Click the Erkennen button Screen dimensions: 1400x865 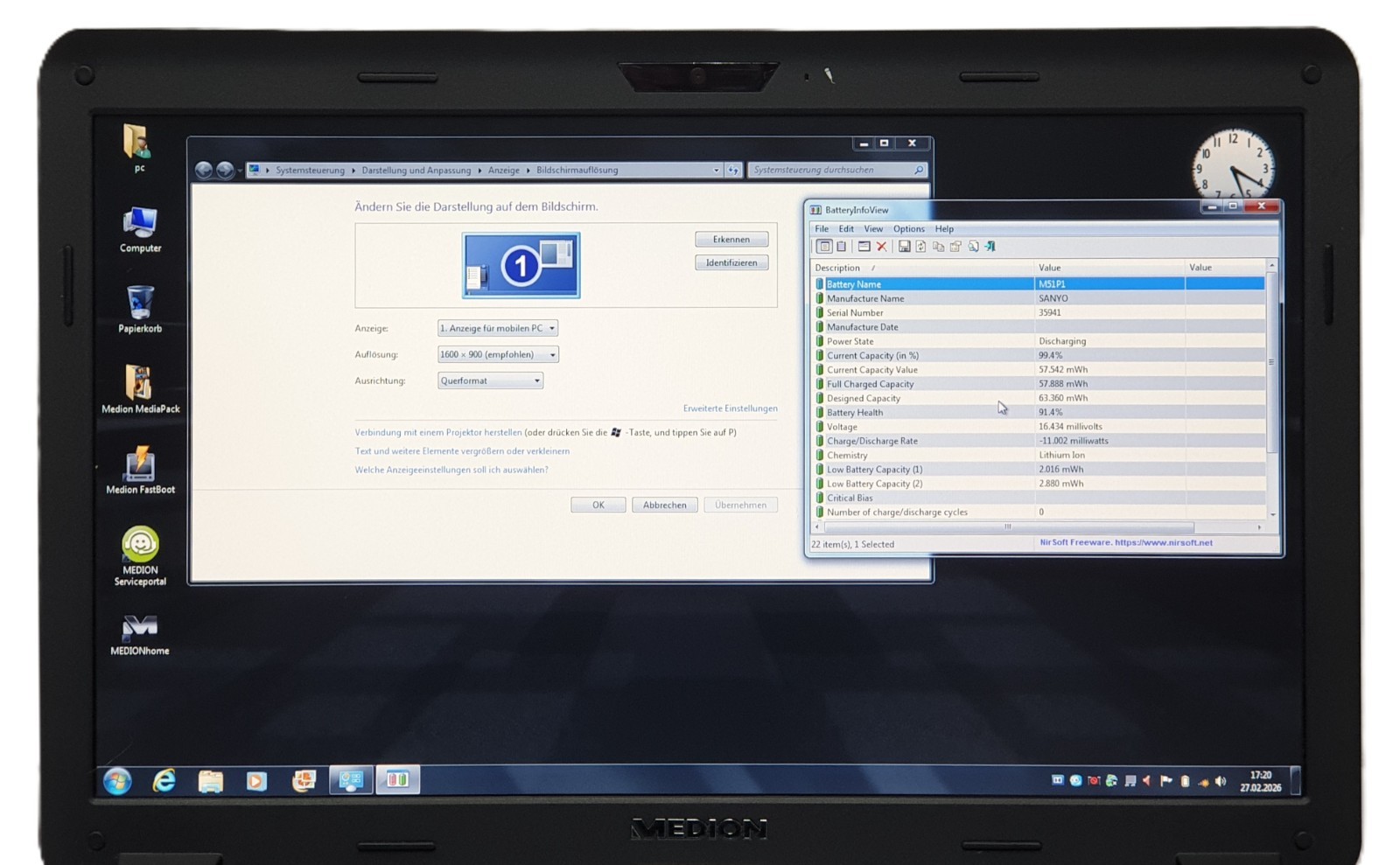coord(731,239)
